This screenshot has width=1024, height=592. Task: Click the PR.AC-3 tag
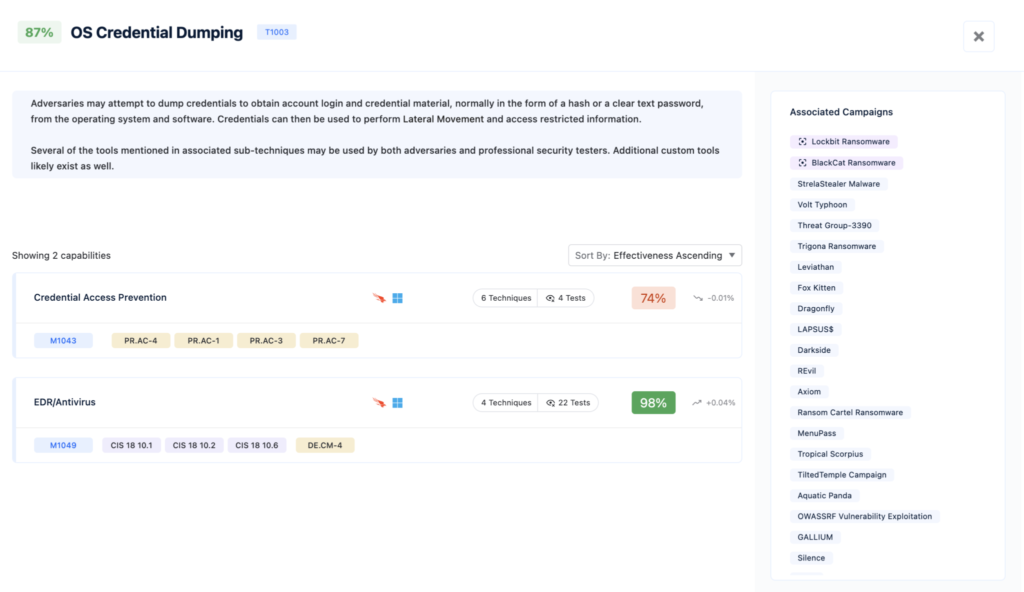pos(266,340)
